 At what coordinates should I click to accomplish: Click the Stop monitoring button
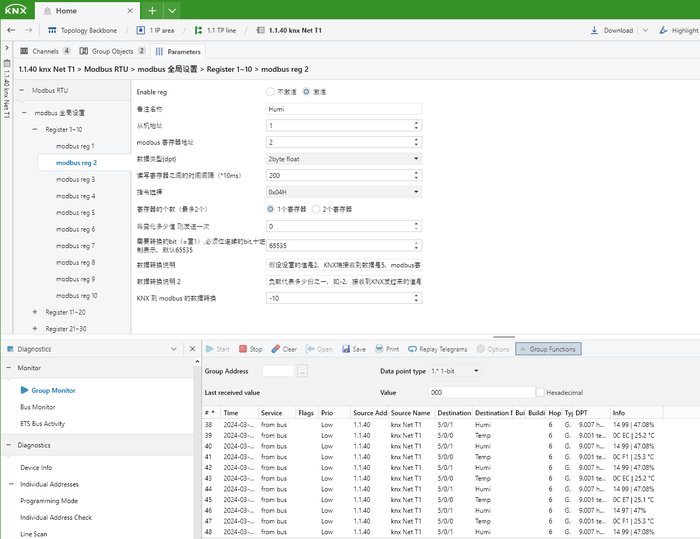(x=250, y=349)
